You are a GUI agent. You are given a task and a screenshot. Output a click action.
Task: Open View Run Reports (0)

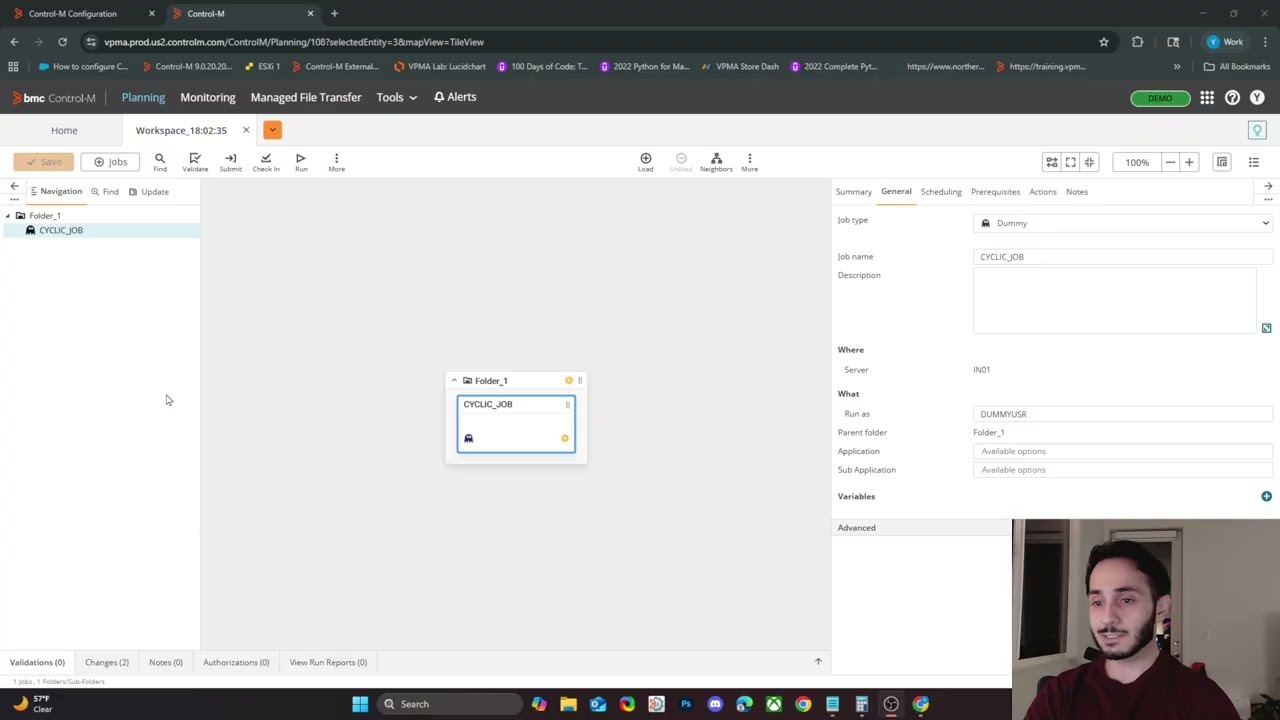(x=328, y=662)
